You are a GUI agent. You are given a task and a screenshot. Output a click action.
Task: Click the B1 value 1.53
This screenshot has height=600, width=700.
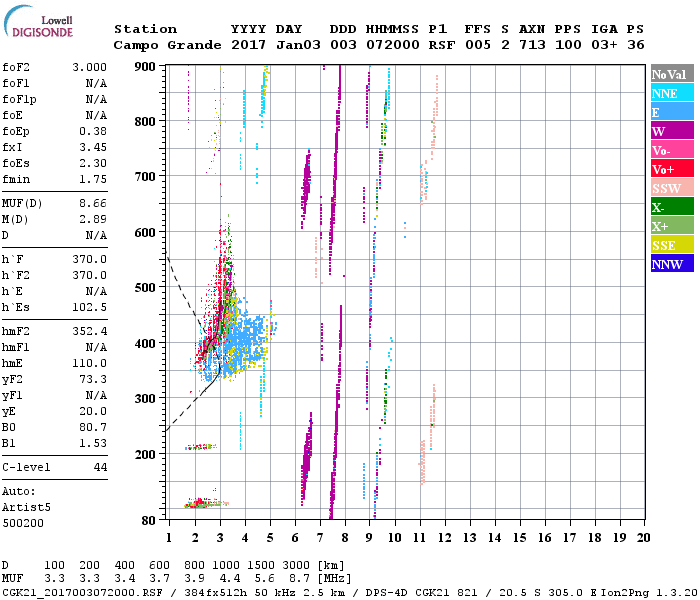93,443
